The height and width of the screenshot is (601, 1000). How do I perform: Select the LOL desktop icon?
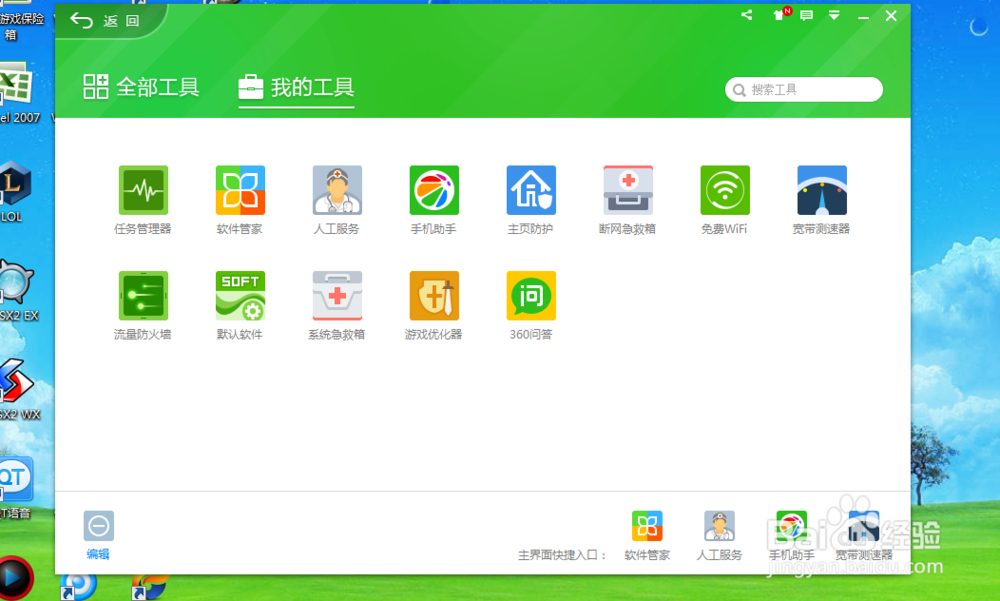tap(14, 191)
